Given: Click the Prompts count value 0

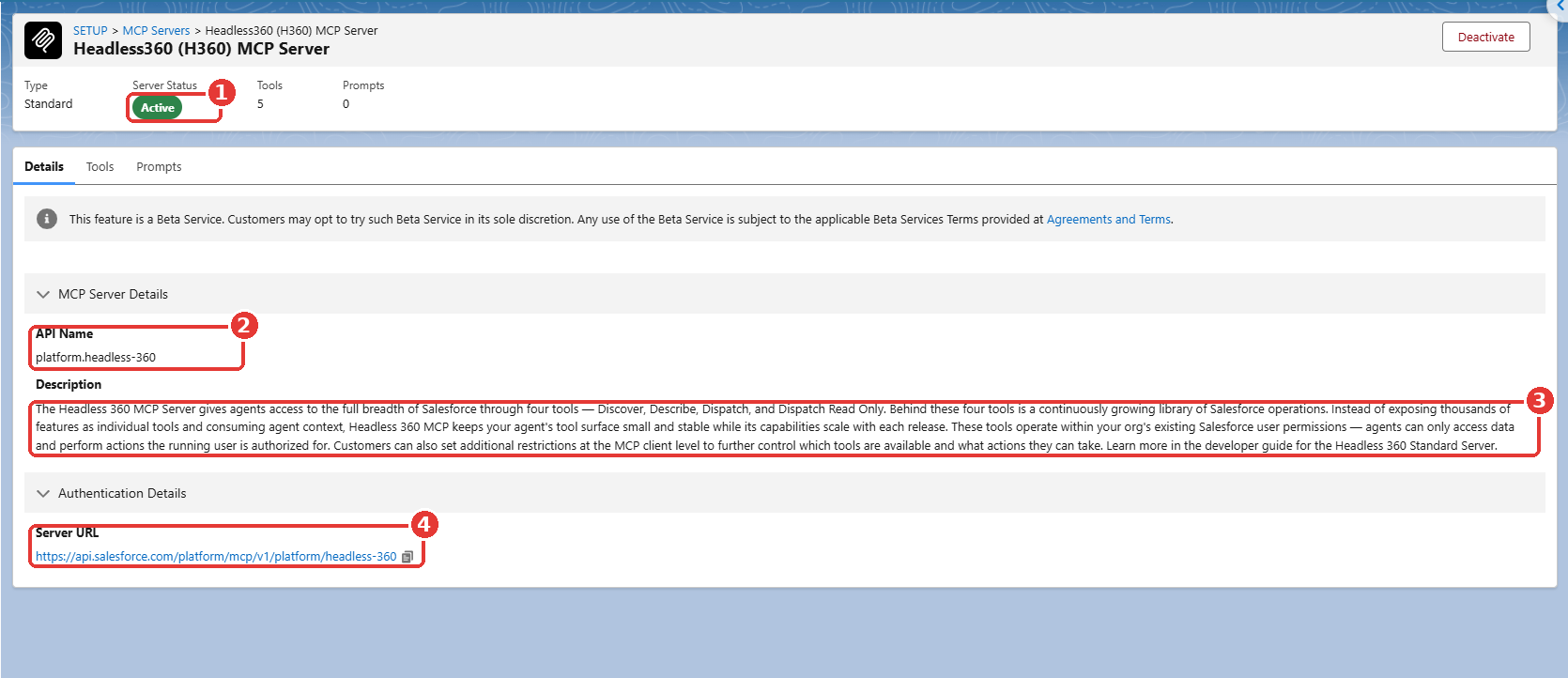Looking at the screenshot, I should pyautogui.click(x=346, y=104).
